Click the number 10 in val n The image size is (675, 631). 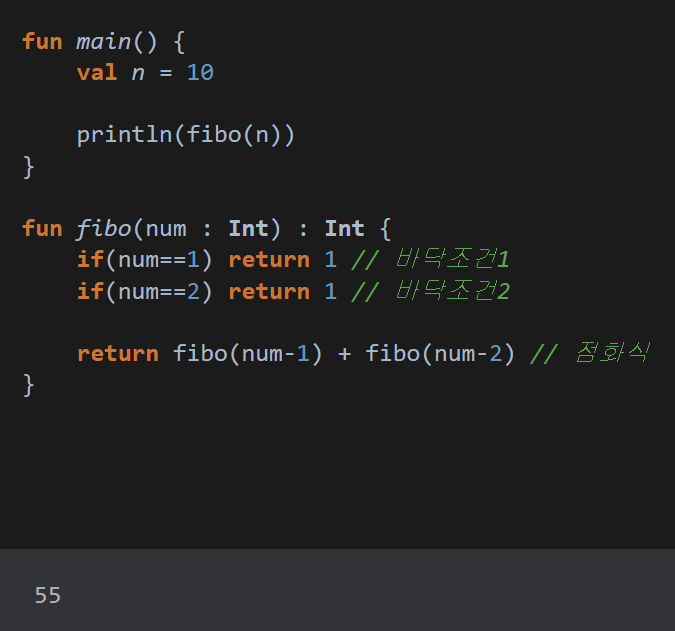200,72
